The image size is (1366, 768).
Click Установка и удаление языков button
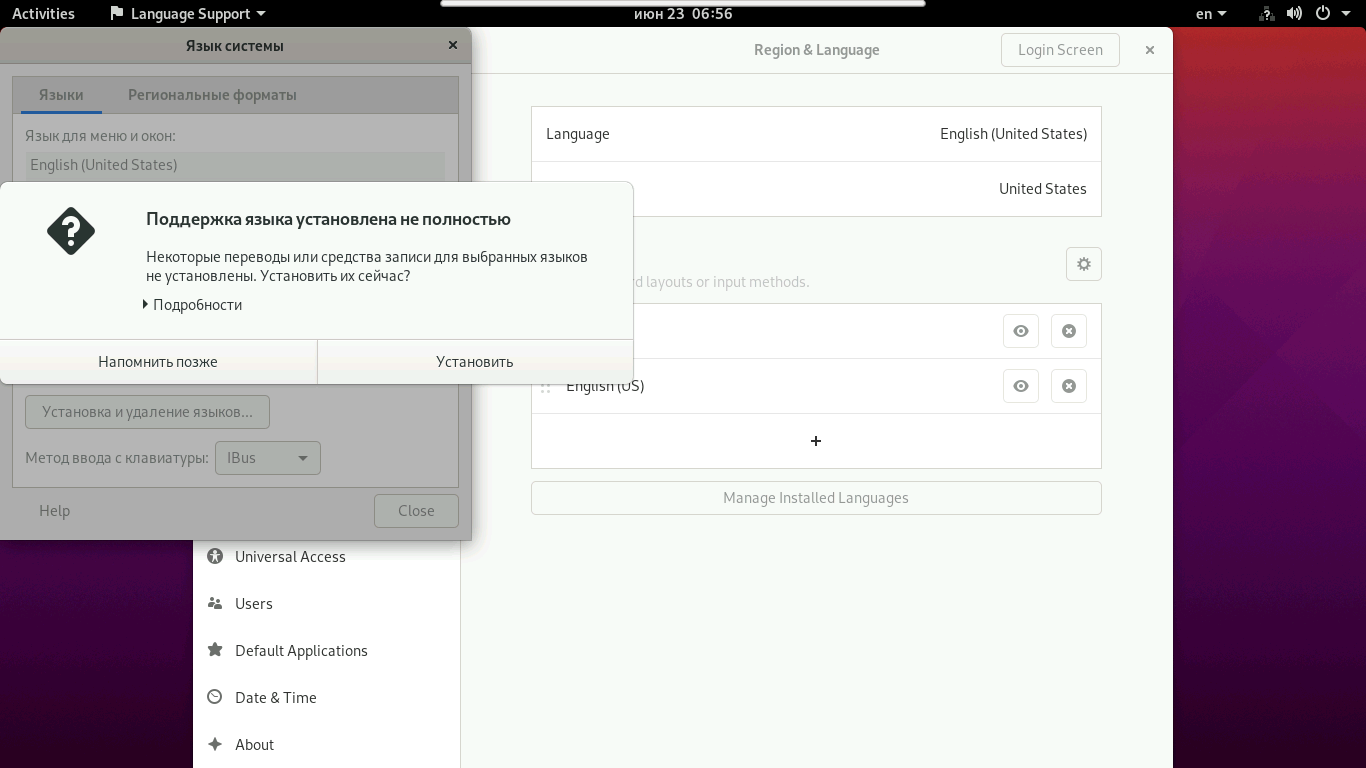[147, 412]
